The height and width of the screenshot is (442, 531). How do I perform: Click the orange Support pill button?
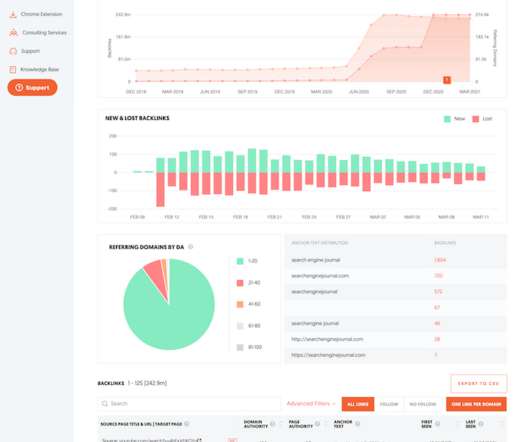(33, 88)
